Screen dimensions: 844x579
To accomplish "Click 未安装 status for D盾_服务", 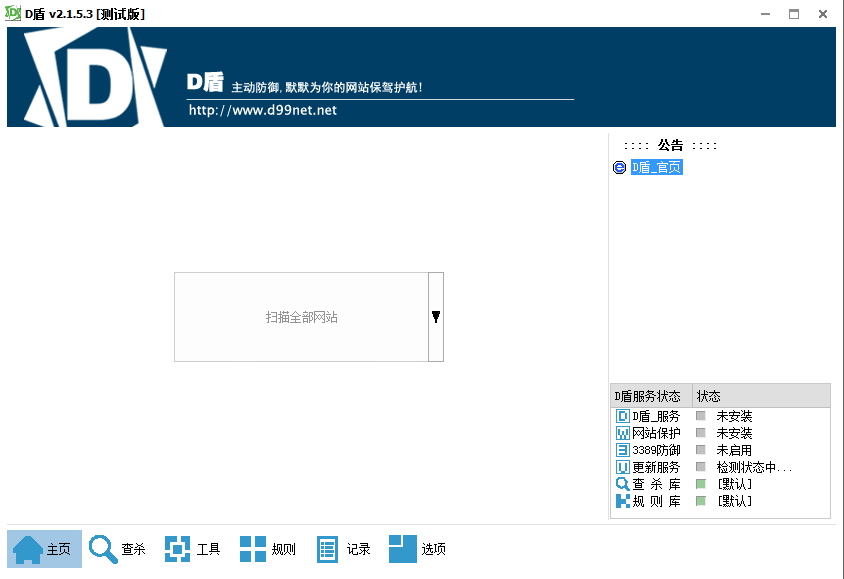I will pos(734,416).
